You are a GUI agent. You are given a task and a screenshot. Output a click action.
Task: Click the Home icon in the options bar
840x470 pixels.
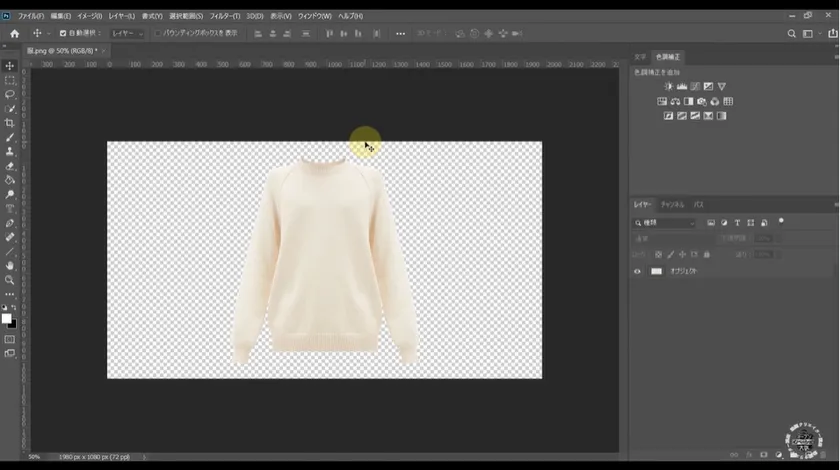[x=14, y=33]
